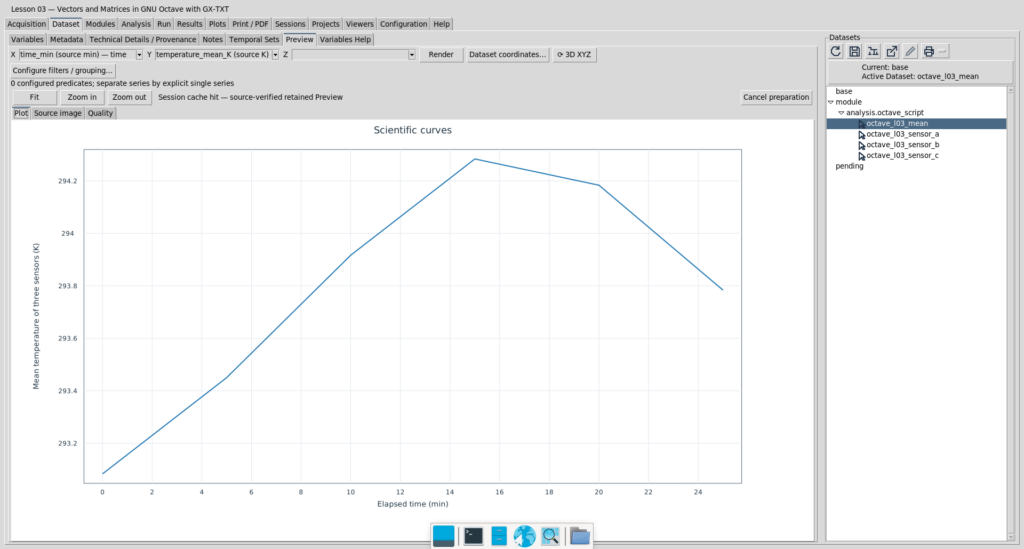Open the folder icon in dock
Image resolution: width=1024 pixels, height=549 pixels.
coord(579,536)
